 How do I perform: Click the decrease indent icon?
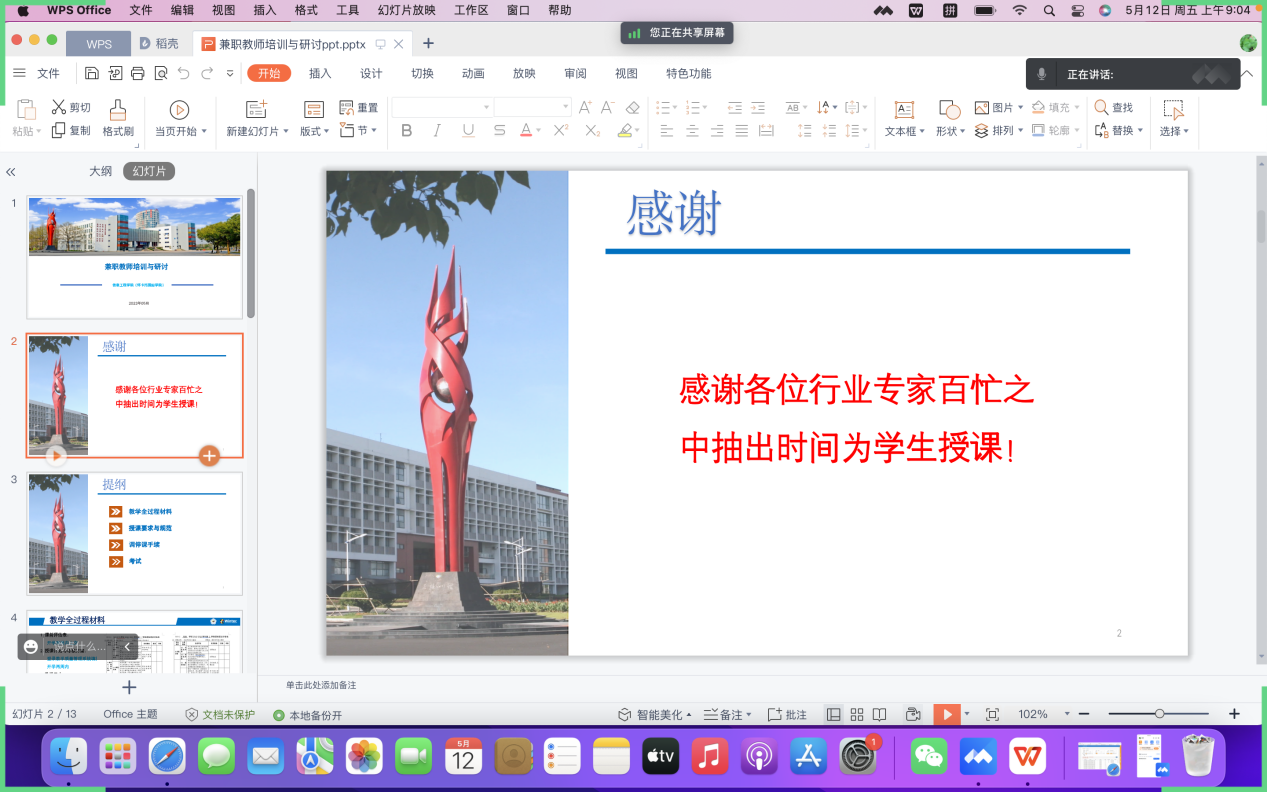(x=735, y=107)
